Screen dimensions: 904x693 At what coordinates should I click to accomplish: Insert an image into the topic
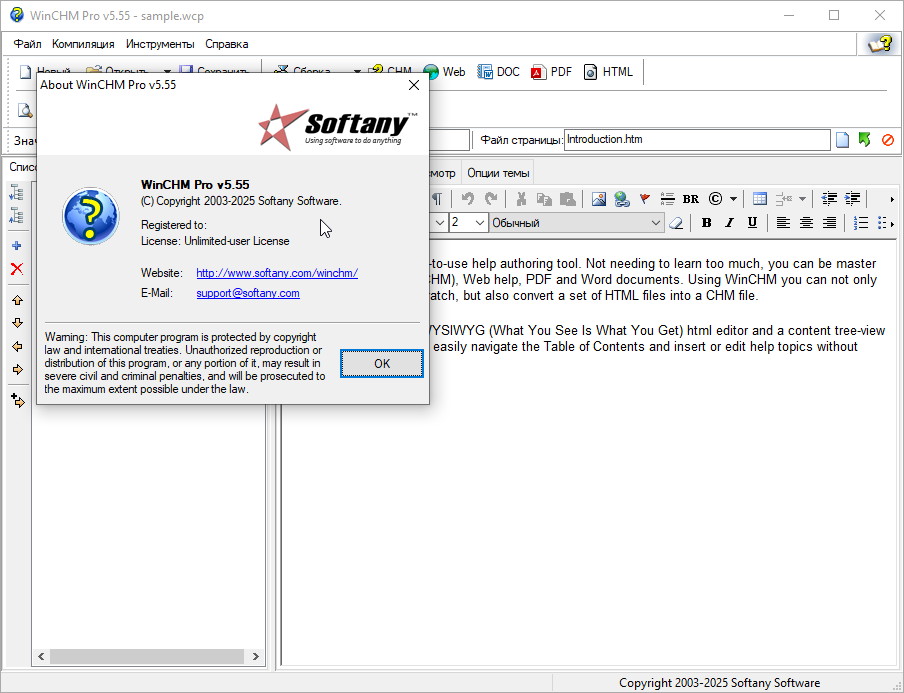point(598,199)
